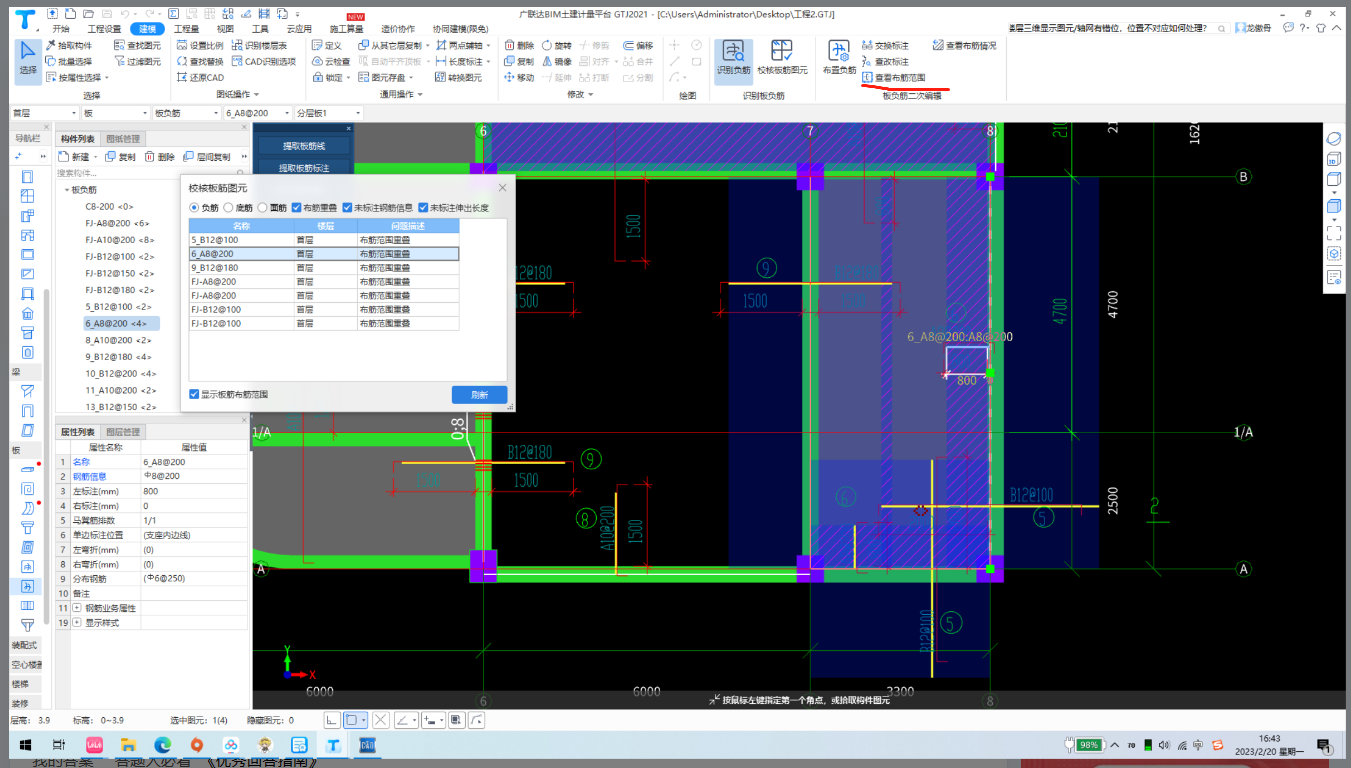This screenshot has width=1351, height=768.
Task: Uncheck the 布筋重叠 checkbox
Action: (297, 207)
